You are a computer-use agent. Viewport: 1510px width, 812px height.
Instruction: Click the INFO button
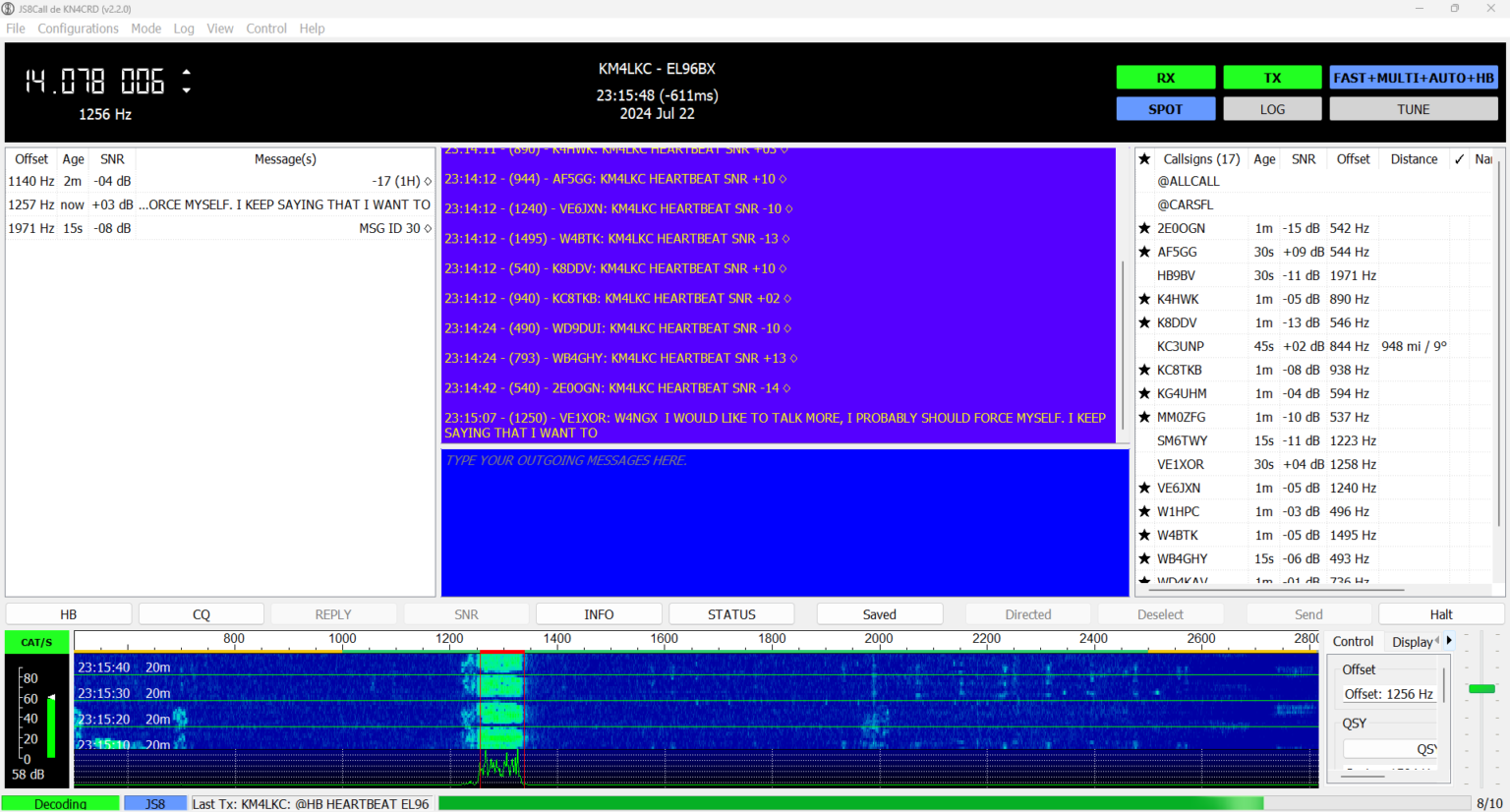[x=599, y=614]
